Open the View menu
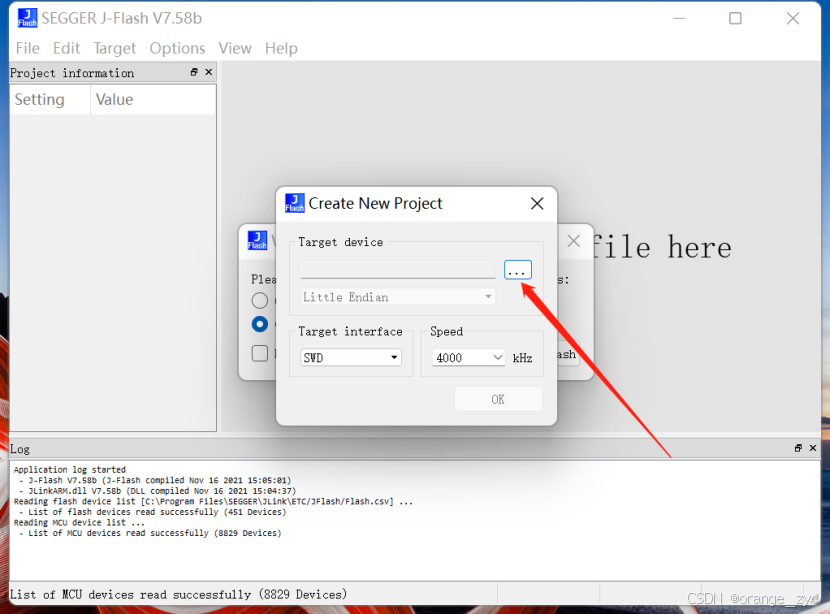The image size is (830, 614). [235, 48]
